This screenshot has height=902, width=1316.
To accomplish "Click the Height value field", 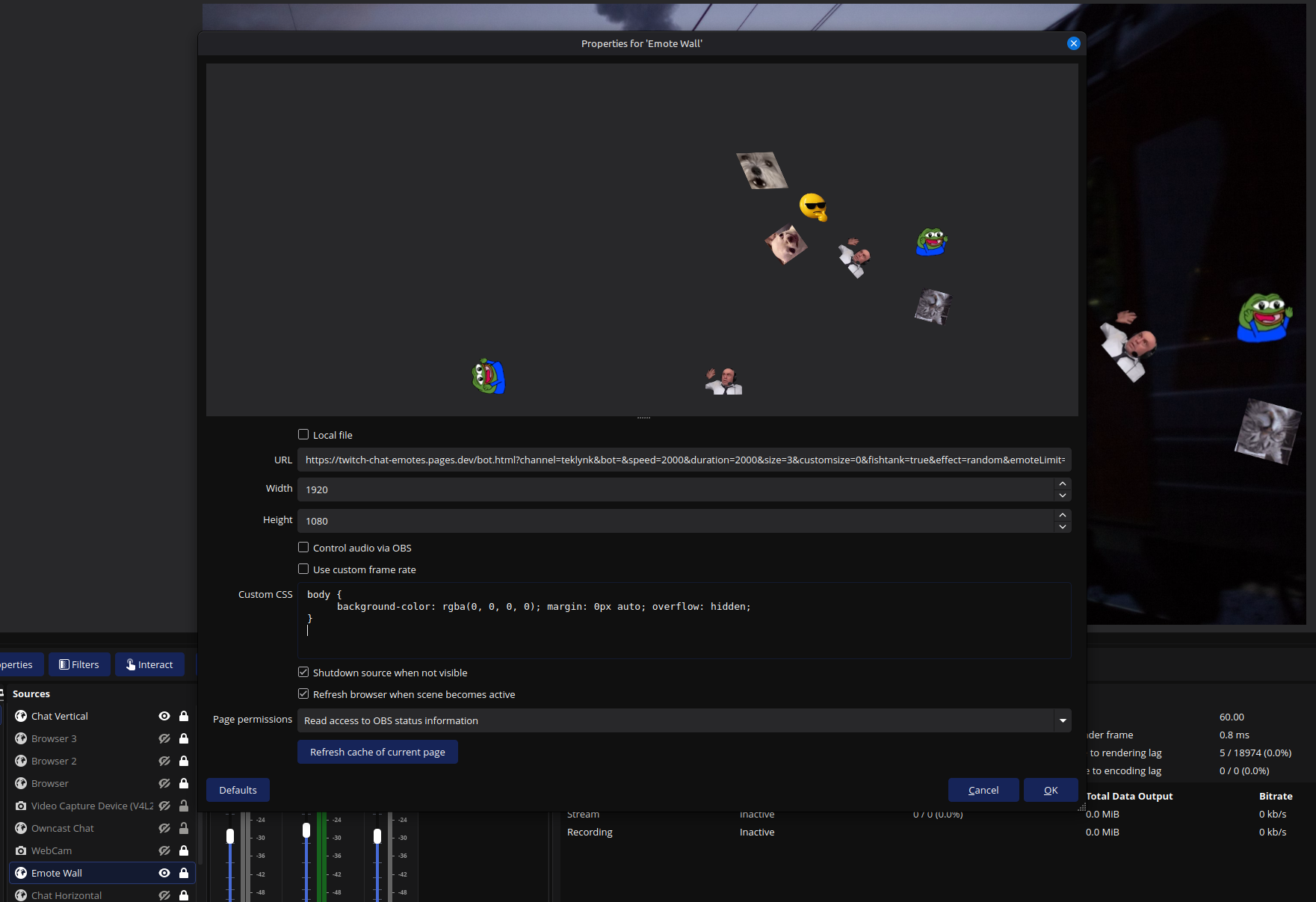I will pos(676,521).
